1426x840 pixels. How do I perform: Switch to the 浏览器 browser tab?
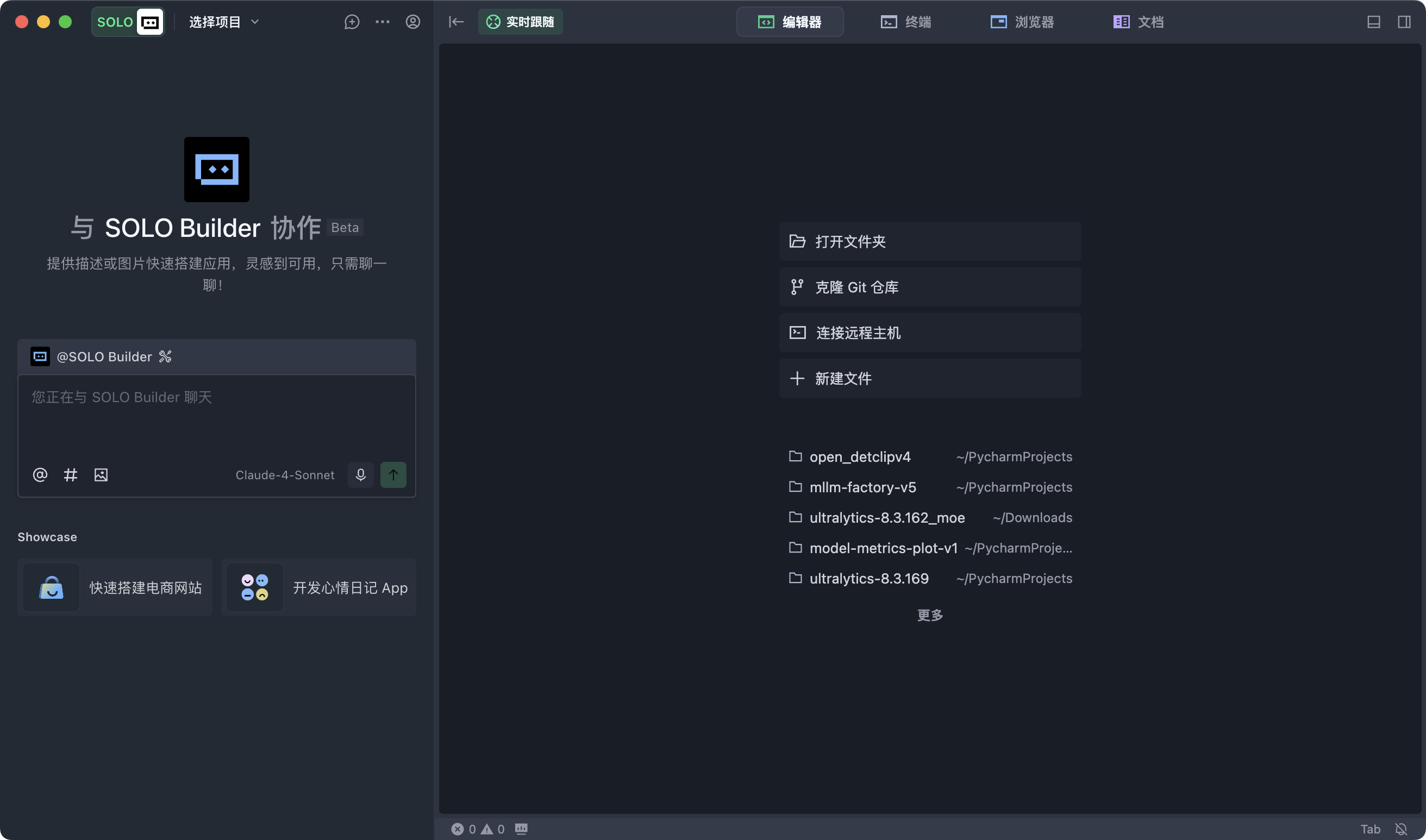tap(1022, 22)
